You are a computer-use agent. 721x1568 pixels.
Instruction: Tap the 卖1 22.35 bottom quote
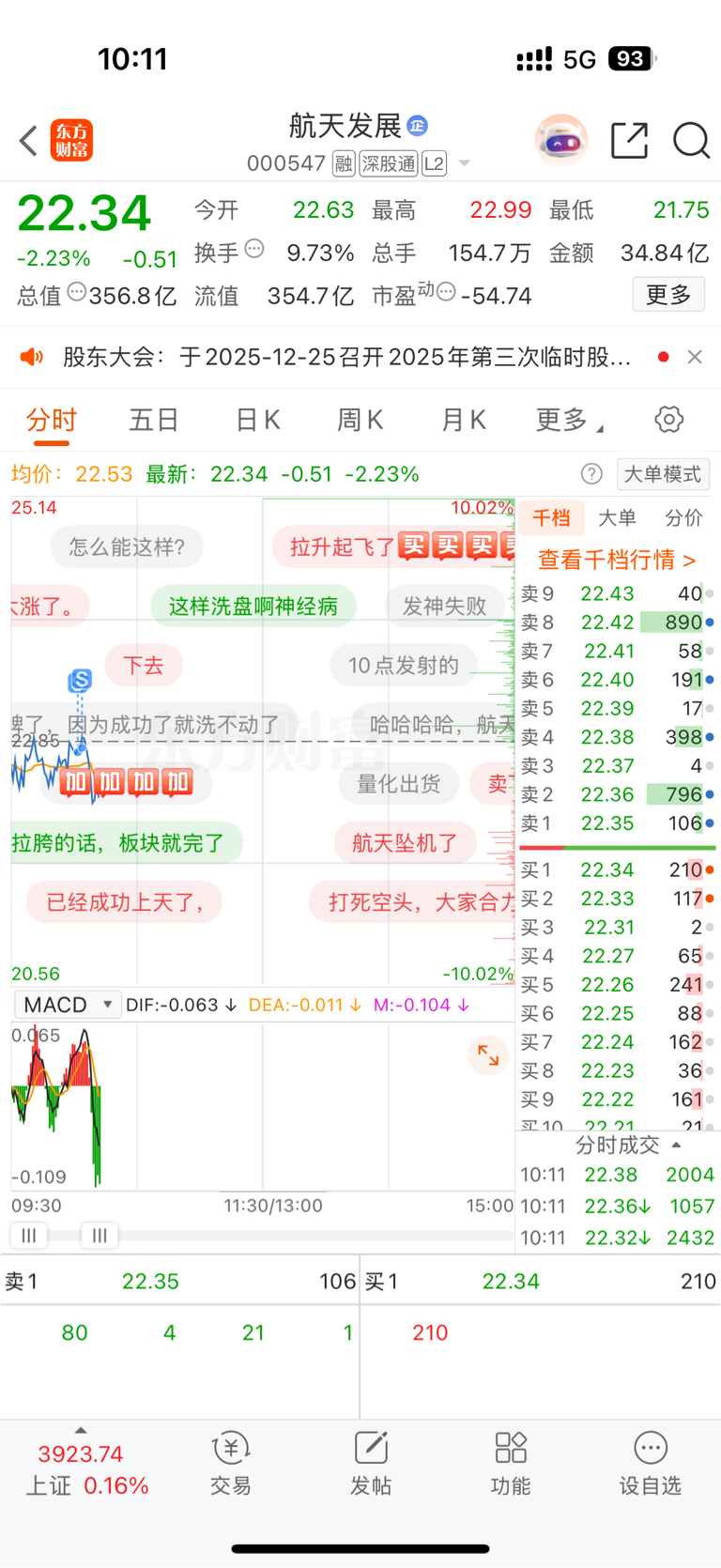(x=179, y=1282)
